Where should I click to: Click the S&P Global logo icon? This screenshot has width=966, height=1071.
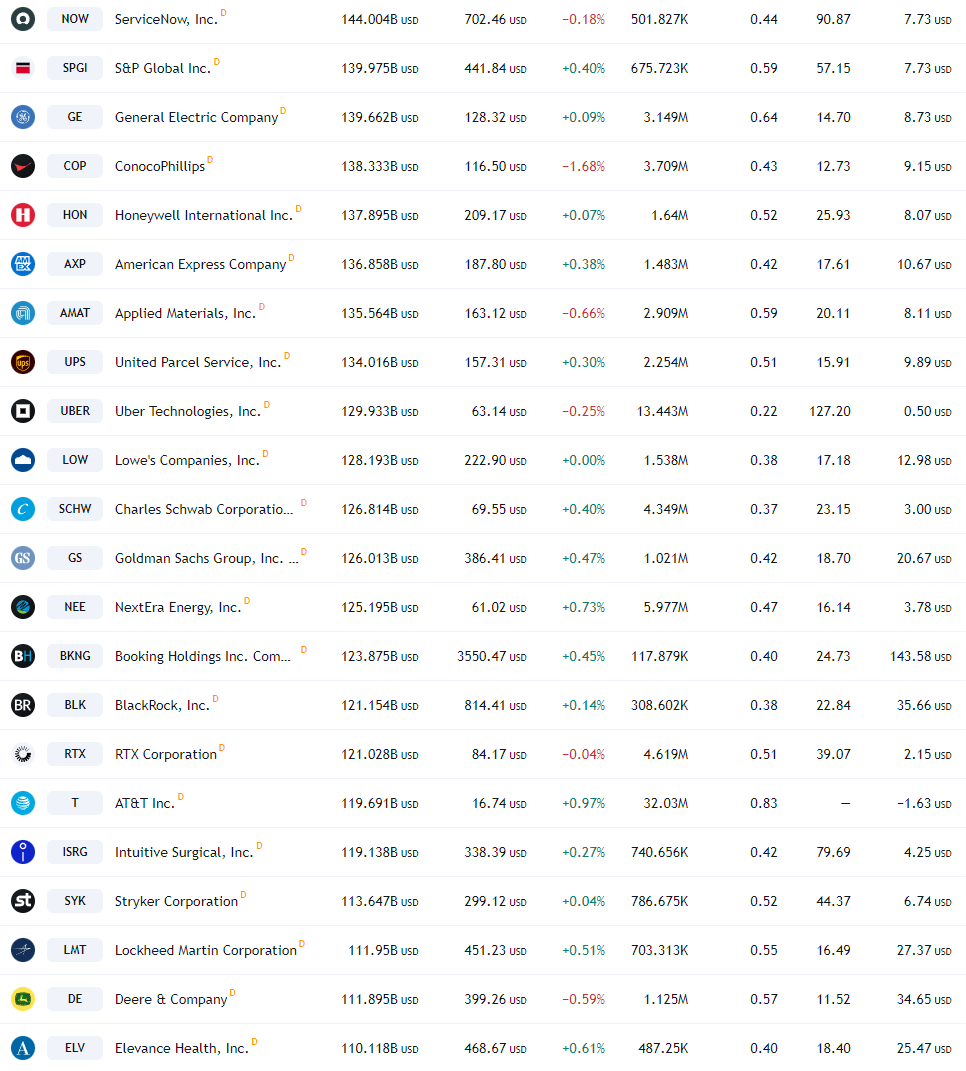point(23,68)
